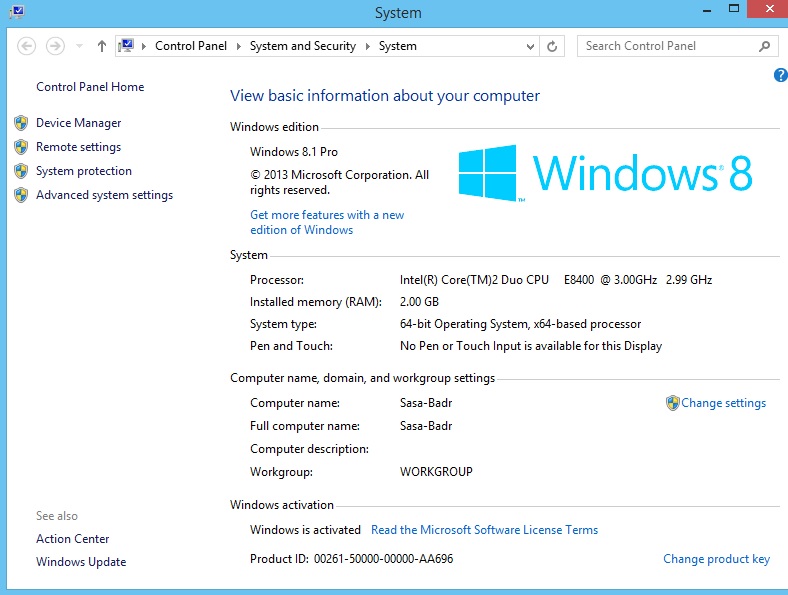Open help with the blue question mark
Screen dimensions: 788x595
pyautogui.click(x=780, y=76)
